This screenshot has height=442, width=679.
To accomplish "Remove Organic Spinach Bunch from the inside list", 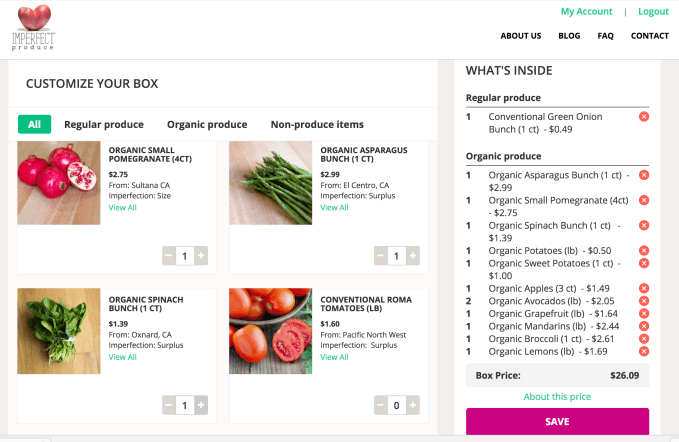I will pos(644,225).
